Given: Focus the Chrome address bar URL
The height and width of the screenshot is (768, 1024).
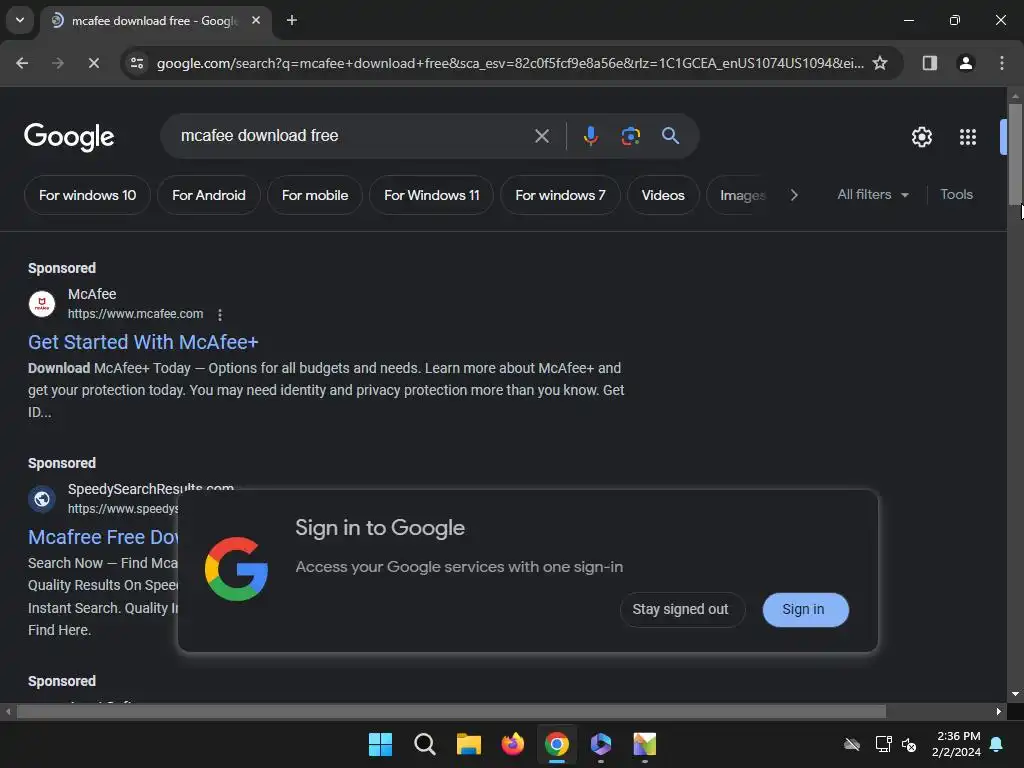Looking at the screenshot, I should pyautogui.click(x=509, y=63).
